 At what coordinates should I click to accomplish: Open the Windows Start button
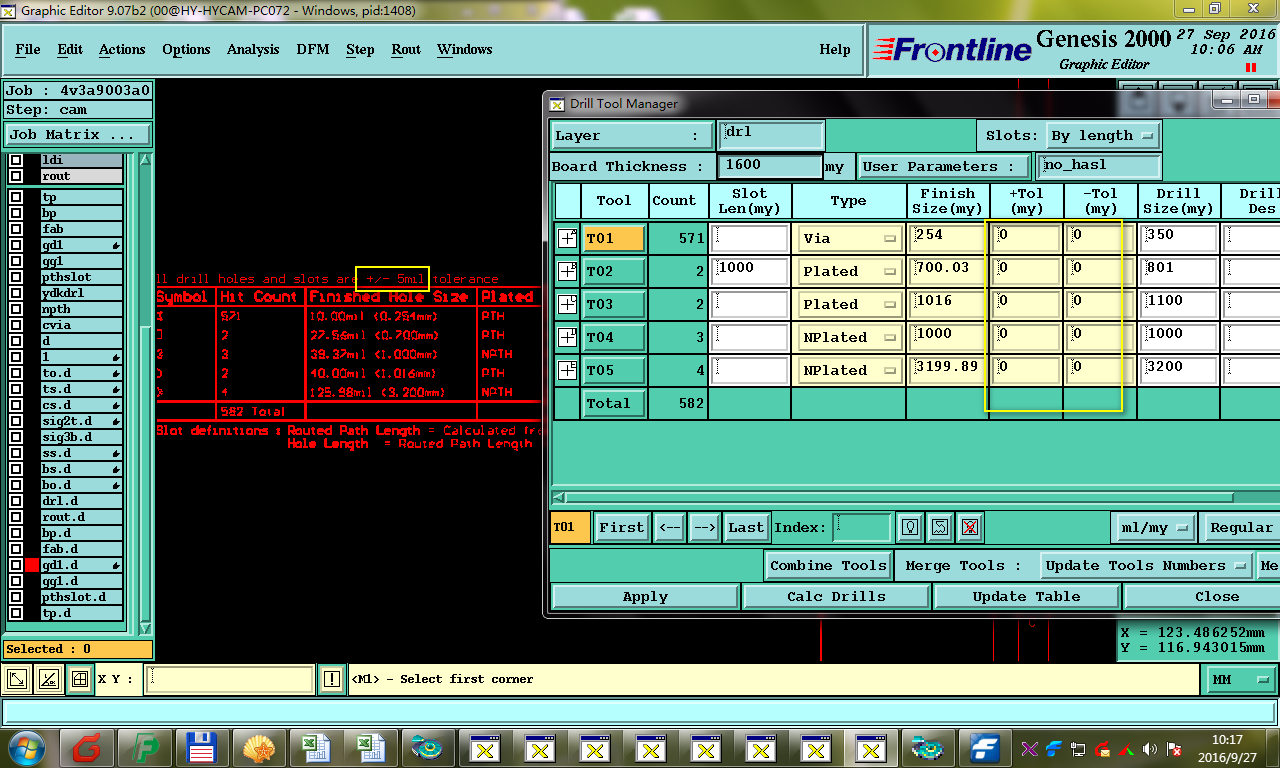[x=27, y=748]
